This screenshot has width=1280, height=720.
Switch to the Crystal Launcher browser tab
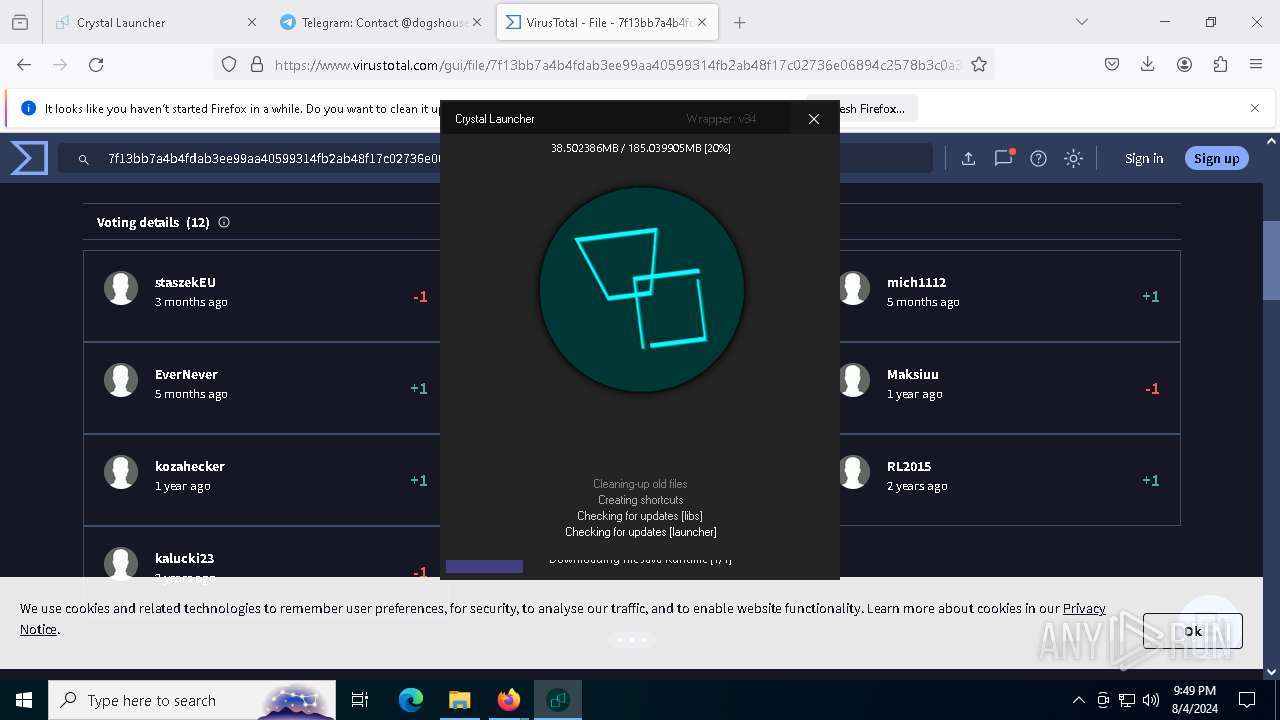tap(155, 22)
